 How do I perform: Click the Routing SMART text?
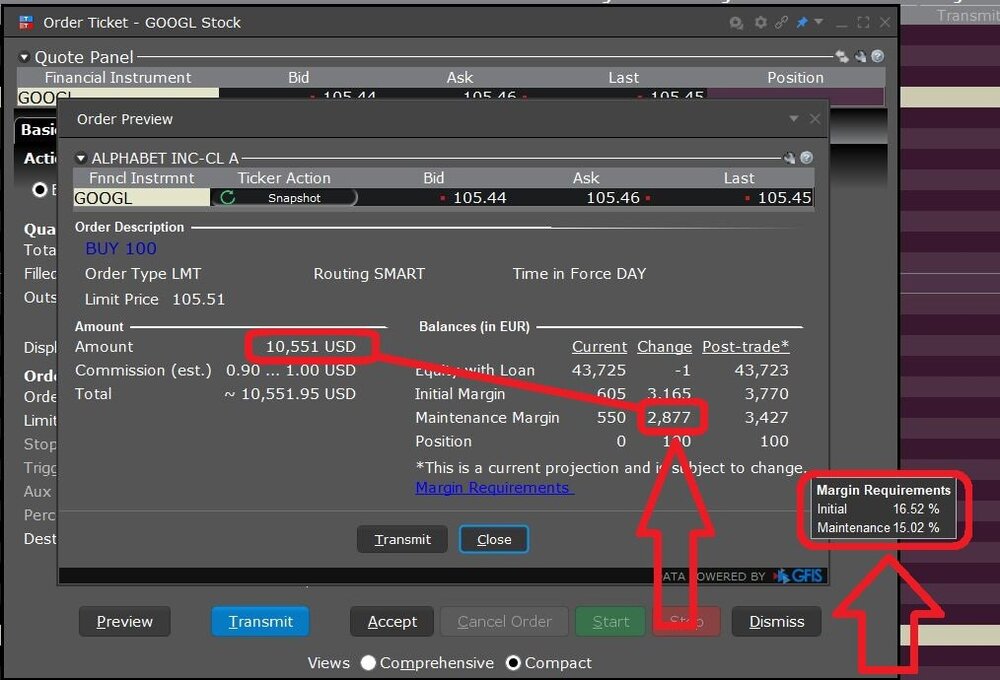coord(369,274)
